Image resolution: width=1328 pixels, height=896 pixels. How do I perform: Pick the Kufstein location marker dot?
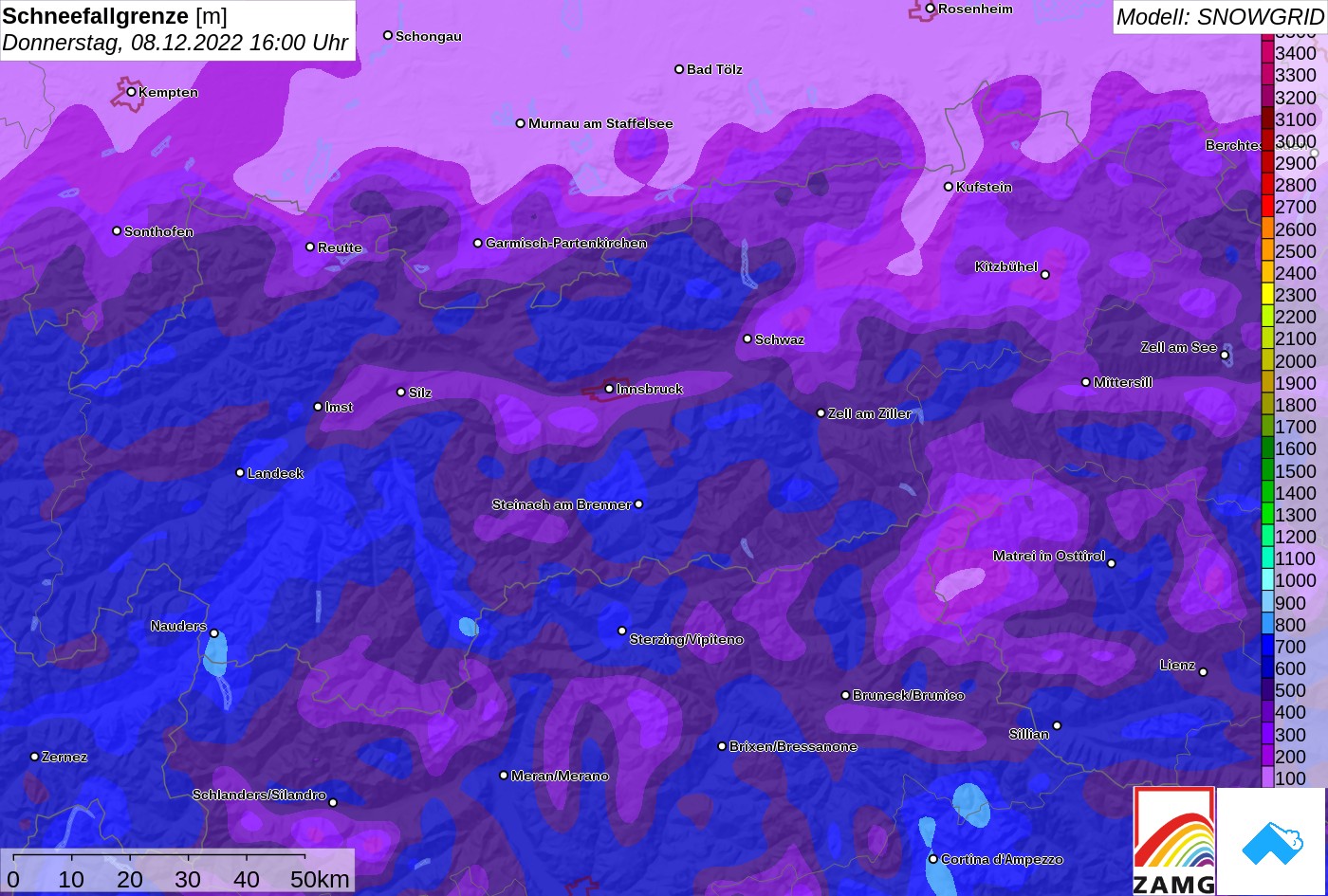pos(949,187)
